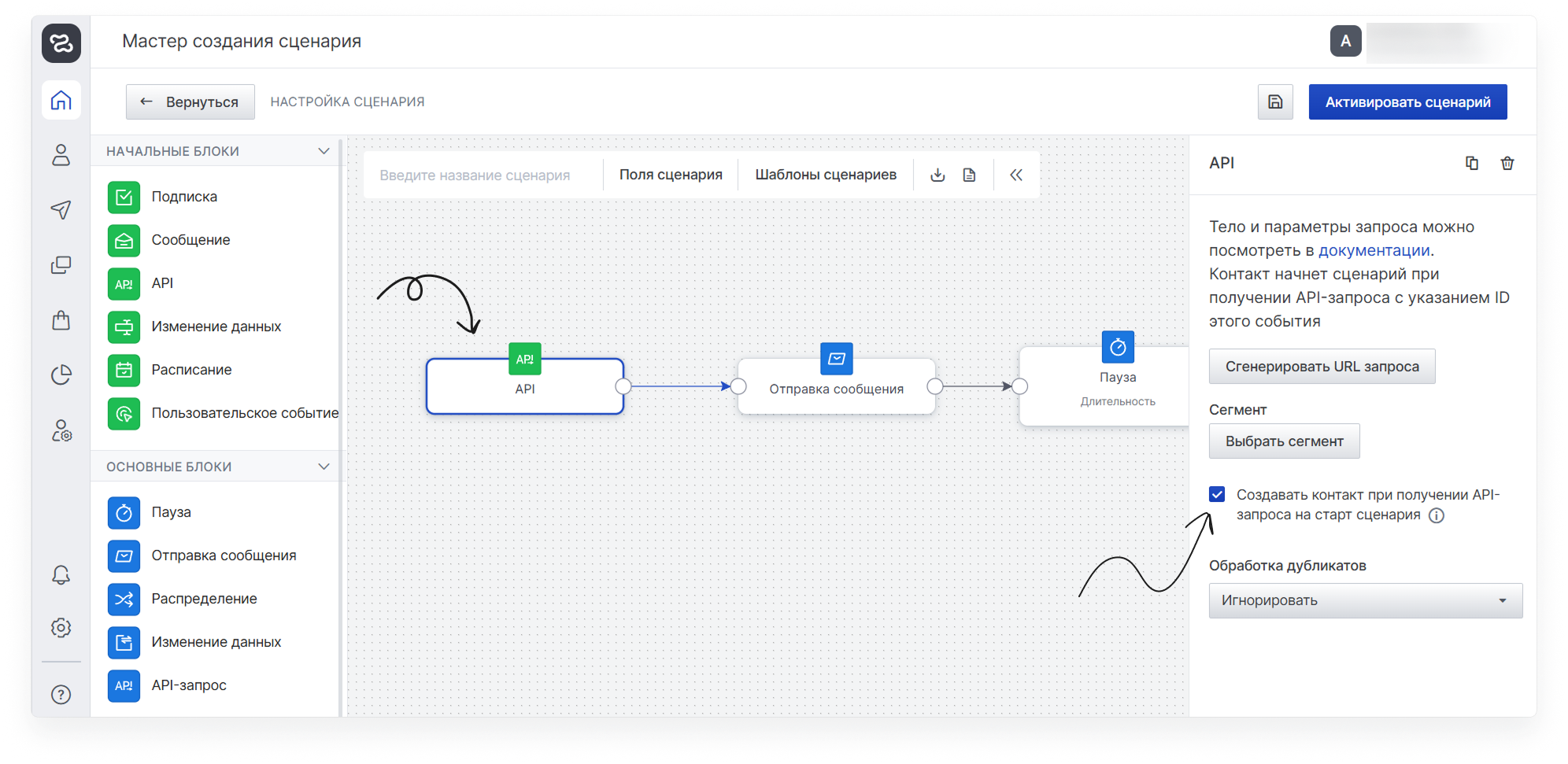The height and width of the screenshot is (764, 1568).
Task: Uncheck Создавать контакт при получении API-запроса
Action: tap(1217, 495)
